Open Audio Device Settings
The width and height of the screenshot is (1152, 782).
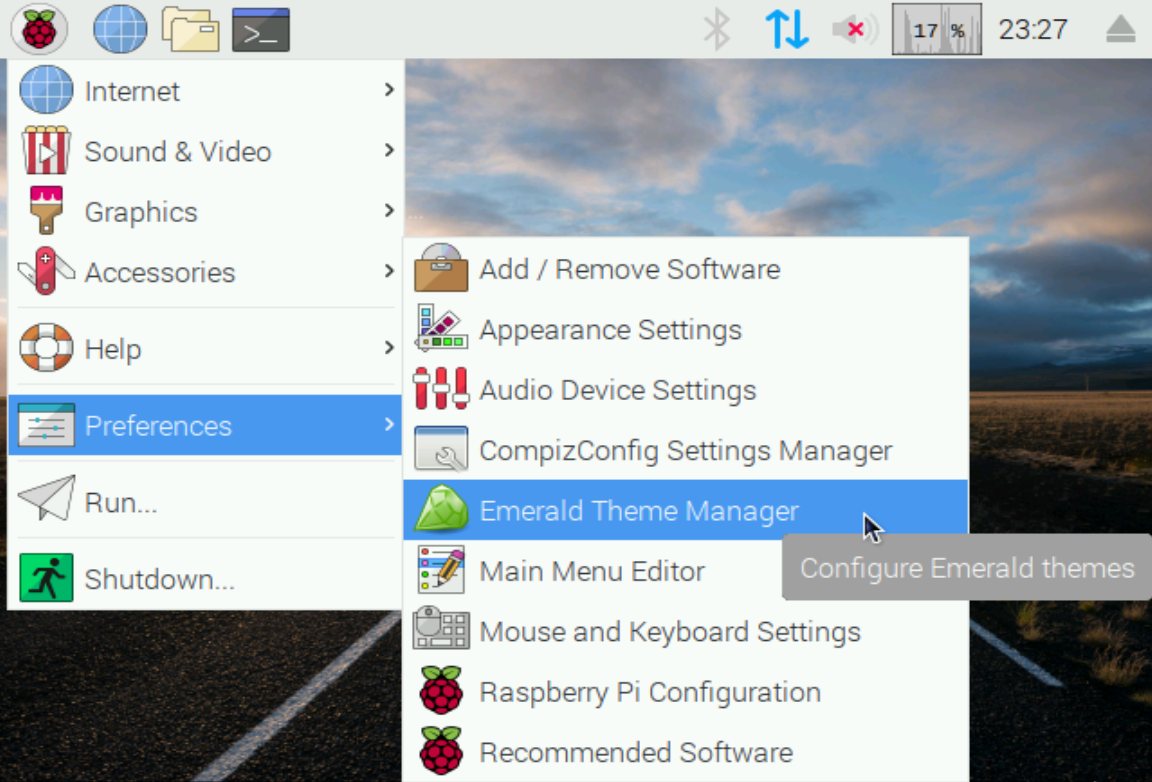click(x=685, y=390)
